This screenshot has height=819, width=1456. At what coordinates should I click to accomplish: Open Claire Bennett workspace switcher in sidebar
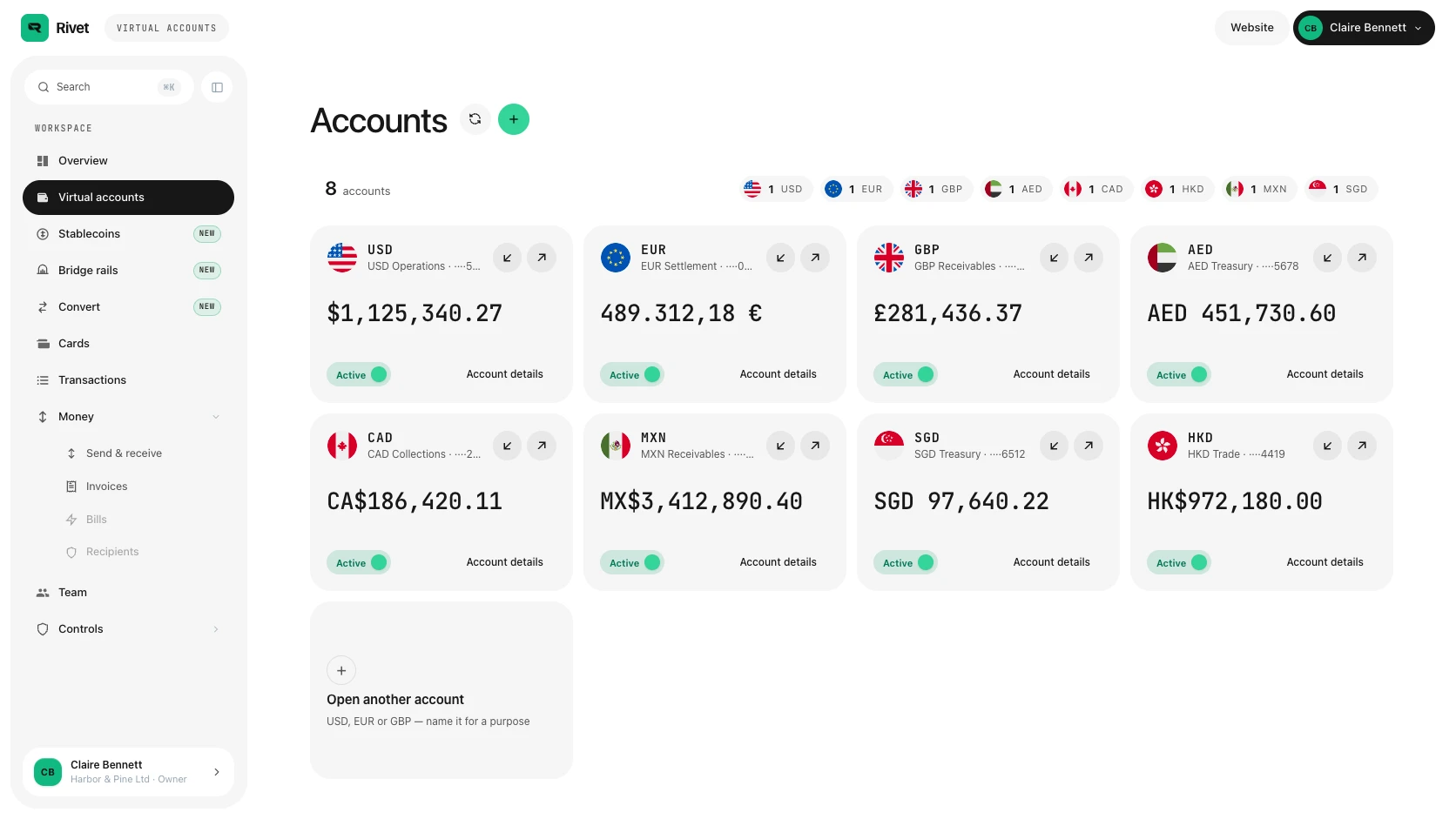(x=128, y=772)
